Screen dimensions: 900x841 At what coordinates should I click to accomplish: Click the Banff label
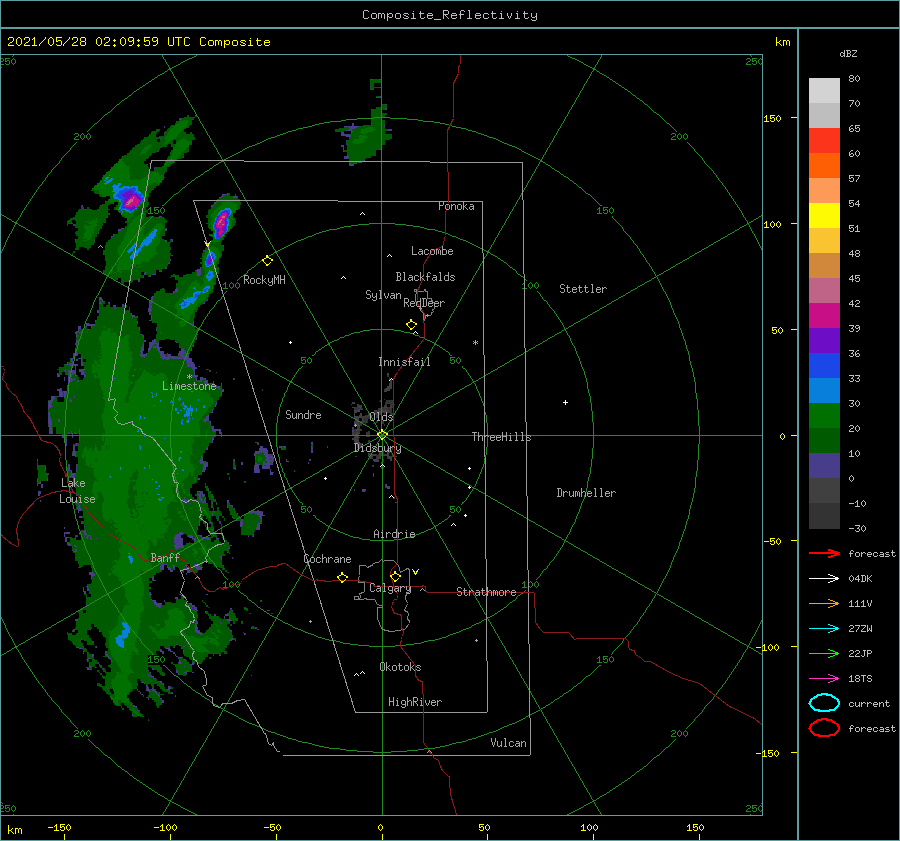[x=165, y=558]
